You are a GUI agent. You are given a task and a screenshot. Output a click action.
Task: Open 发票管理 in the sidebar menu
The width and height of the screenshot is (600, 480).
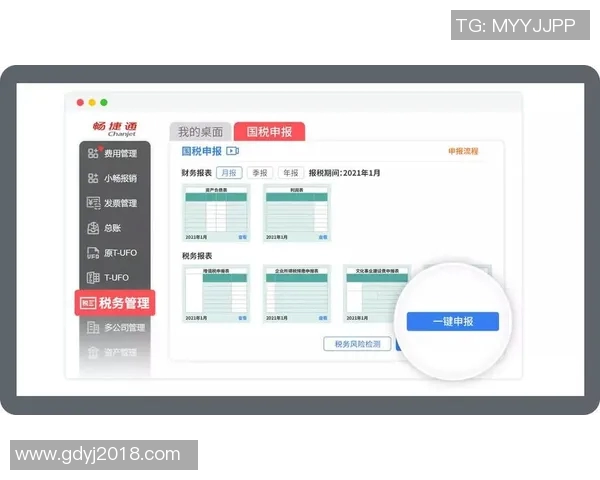coord(115,203)
